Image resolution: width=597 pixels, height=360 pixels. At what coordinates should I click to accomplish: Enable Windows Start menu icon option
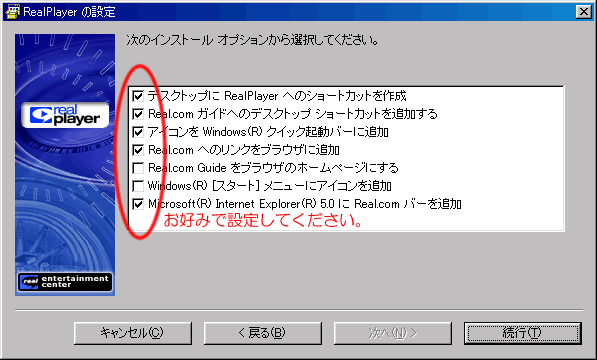click(138, 186)
